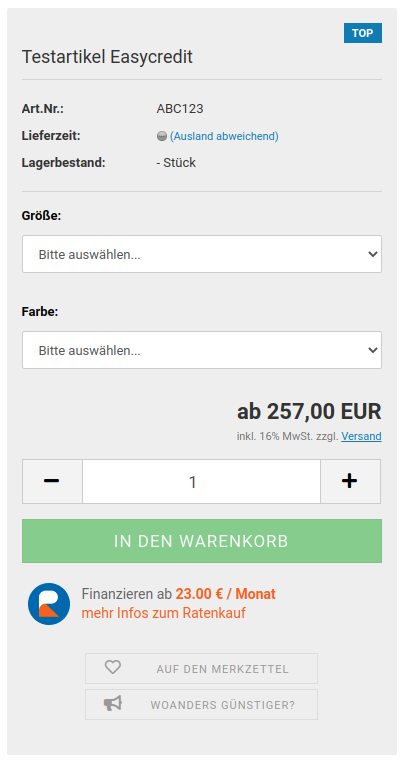Image resolution: width=403 pixels, height=763 pixels.
Task: Click the chevron arrow of Farbe select
Action: point(373,350)
